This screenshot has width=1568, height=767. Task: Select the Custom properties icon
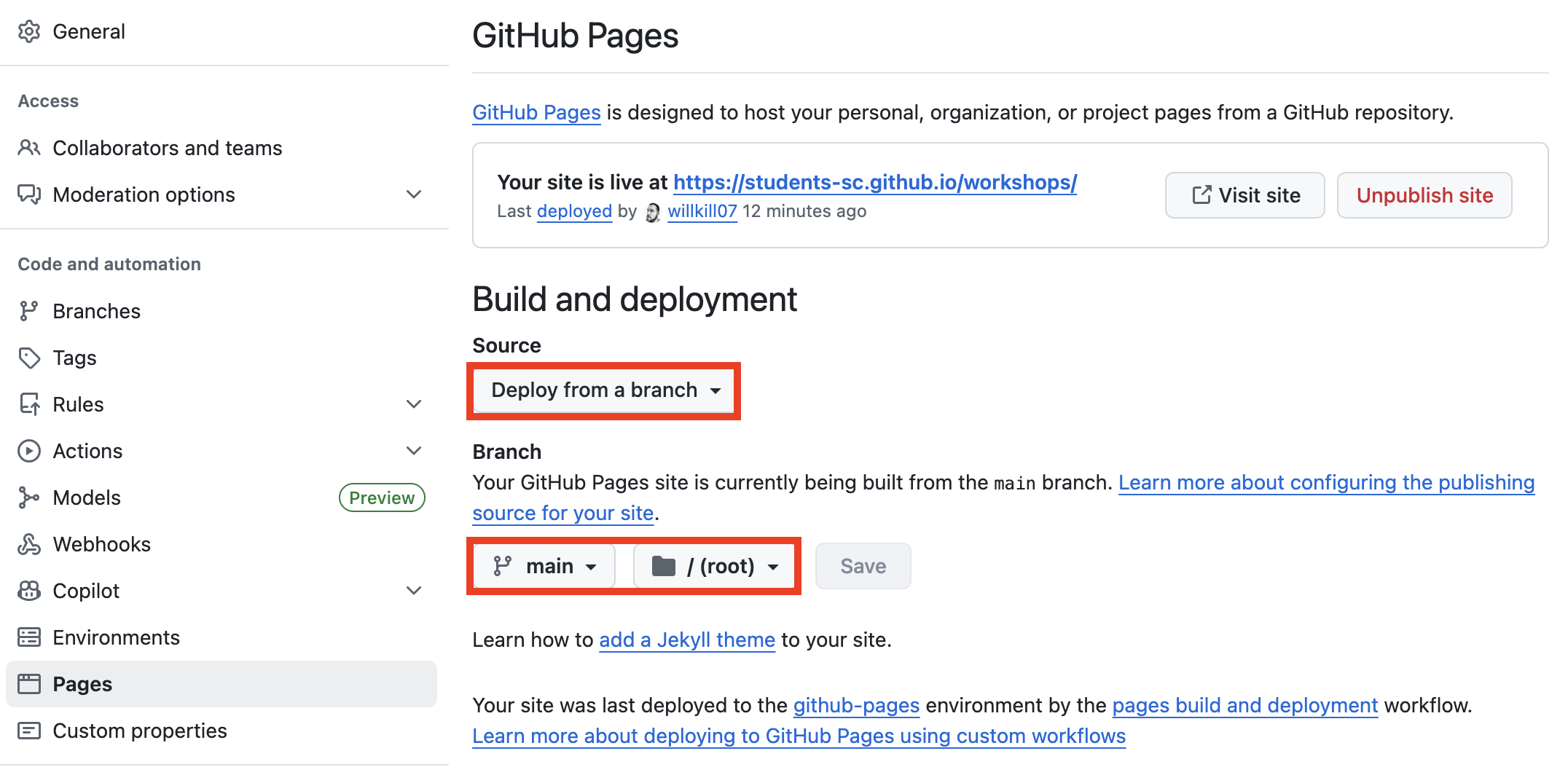pyautogui.click(x=29, y=730)
